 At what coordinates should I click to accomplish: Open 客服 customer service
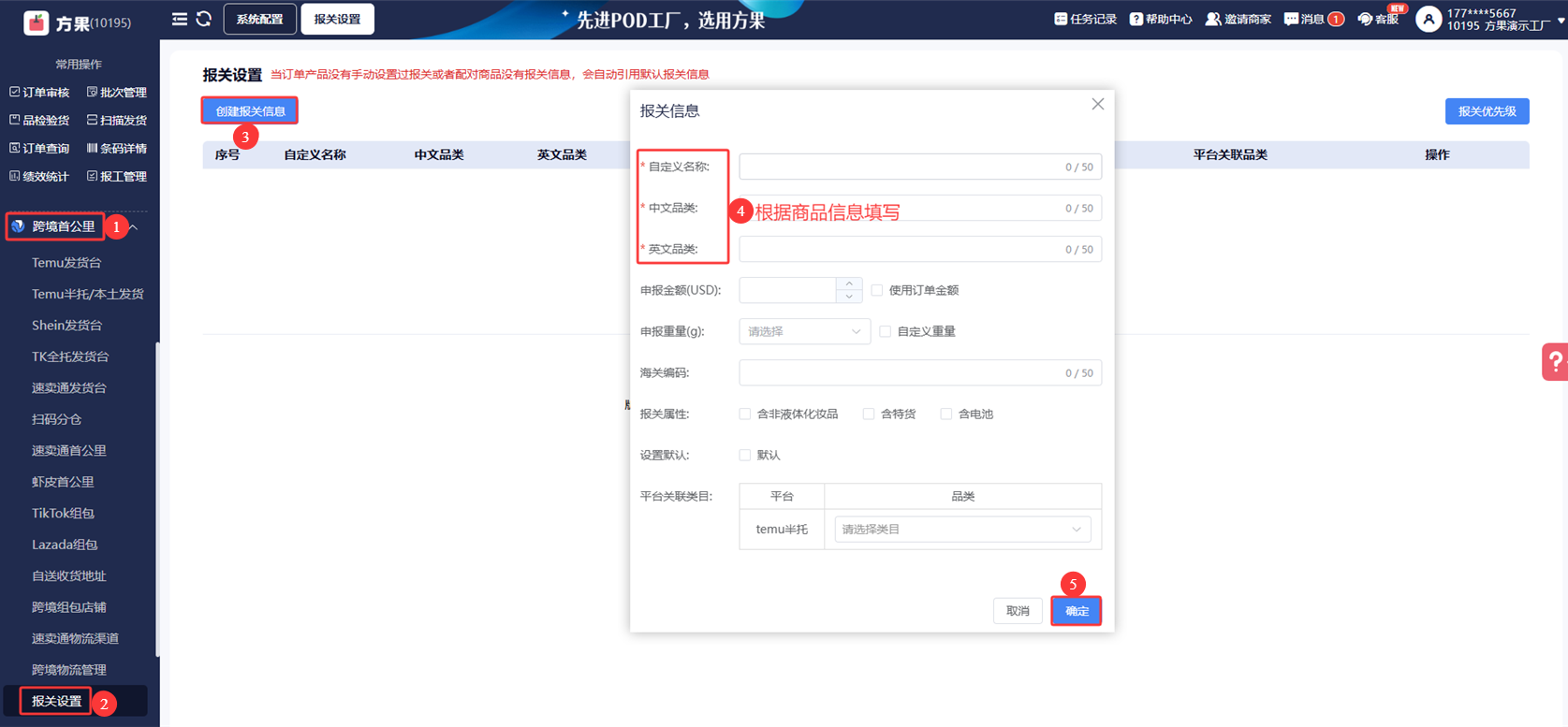[1378, 19]
